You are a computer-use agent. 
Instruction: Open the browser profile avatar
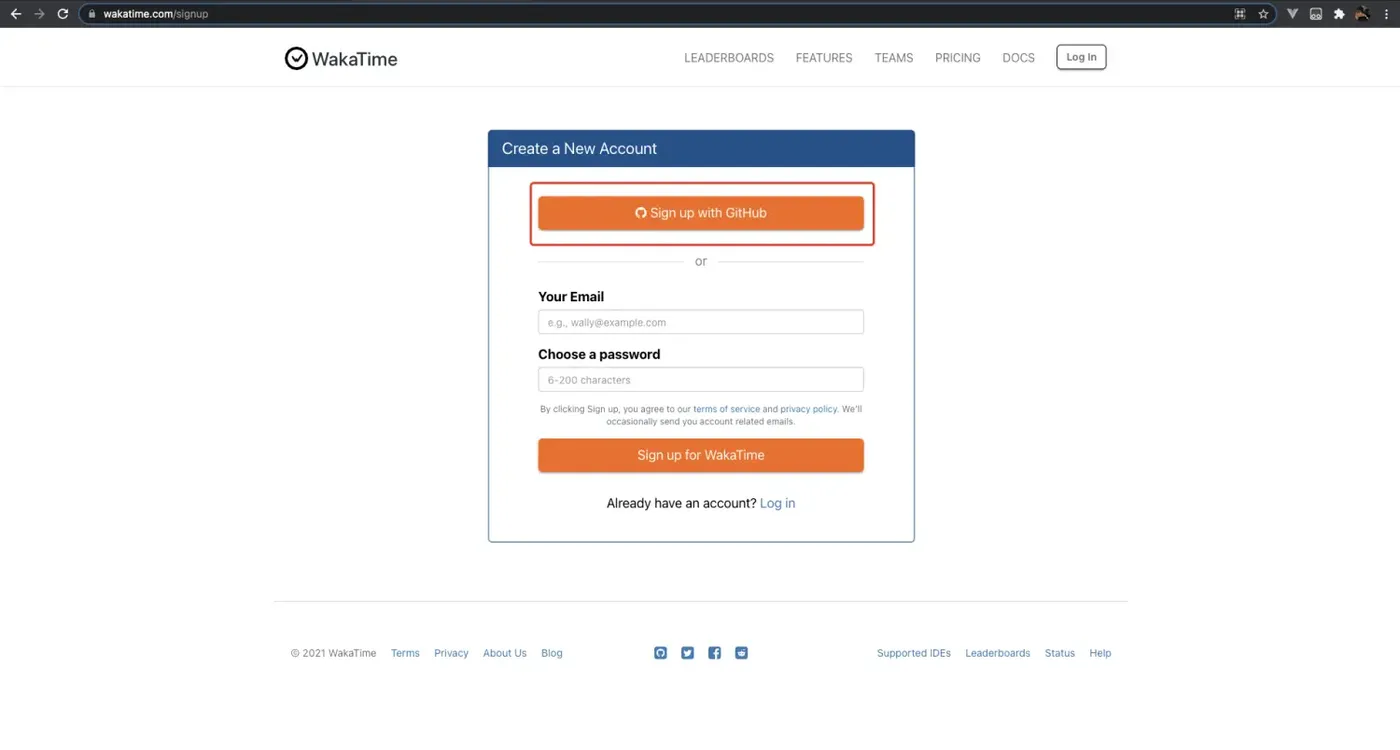point(1362,14)
